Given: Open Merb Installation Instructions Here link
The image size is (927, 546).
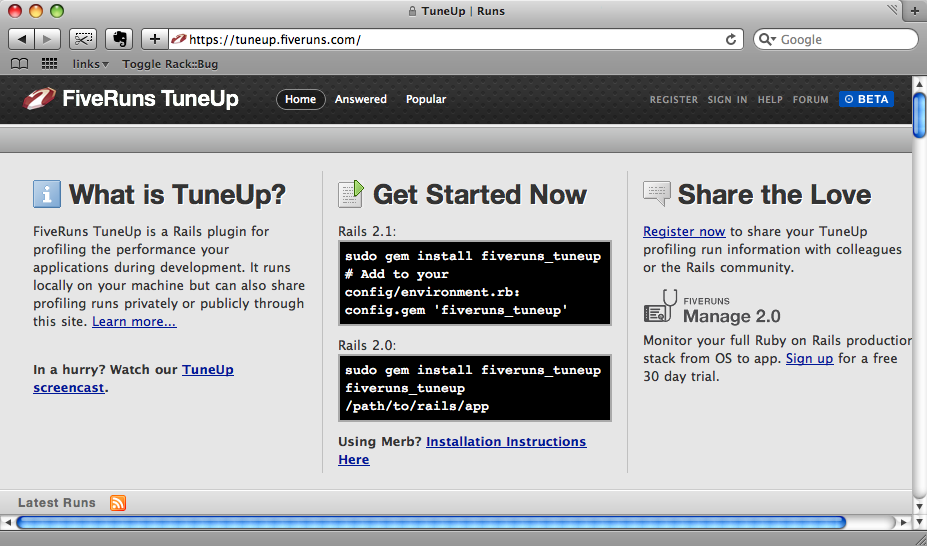Looking at the screenshot, I should (x=462, y=450).
